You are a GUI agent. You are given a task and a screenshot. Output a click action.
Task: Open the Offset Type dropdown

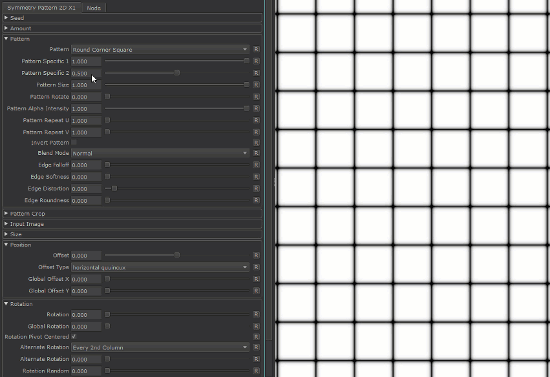[x=160, y=267]
